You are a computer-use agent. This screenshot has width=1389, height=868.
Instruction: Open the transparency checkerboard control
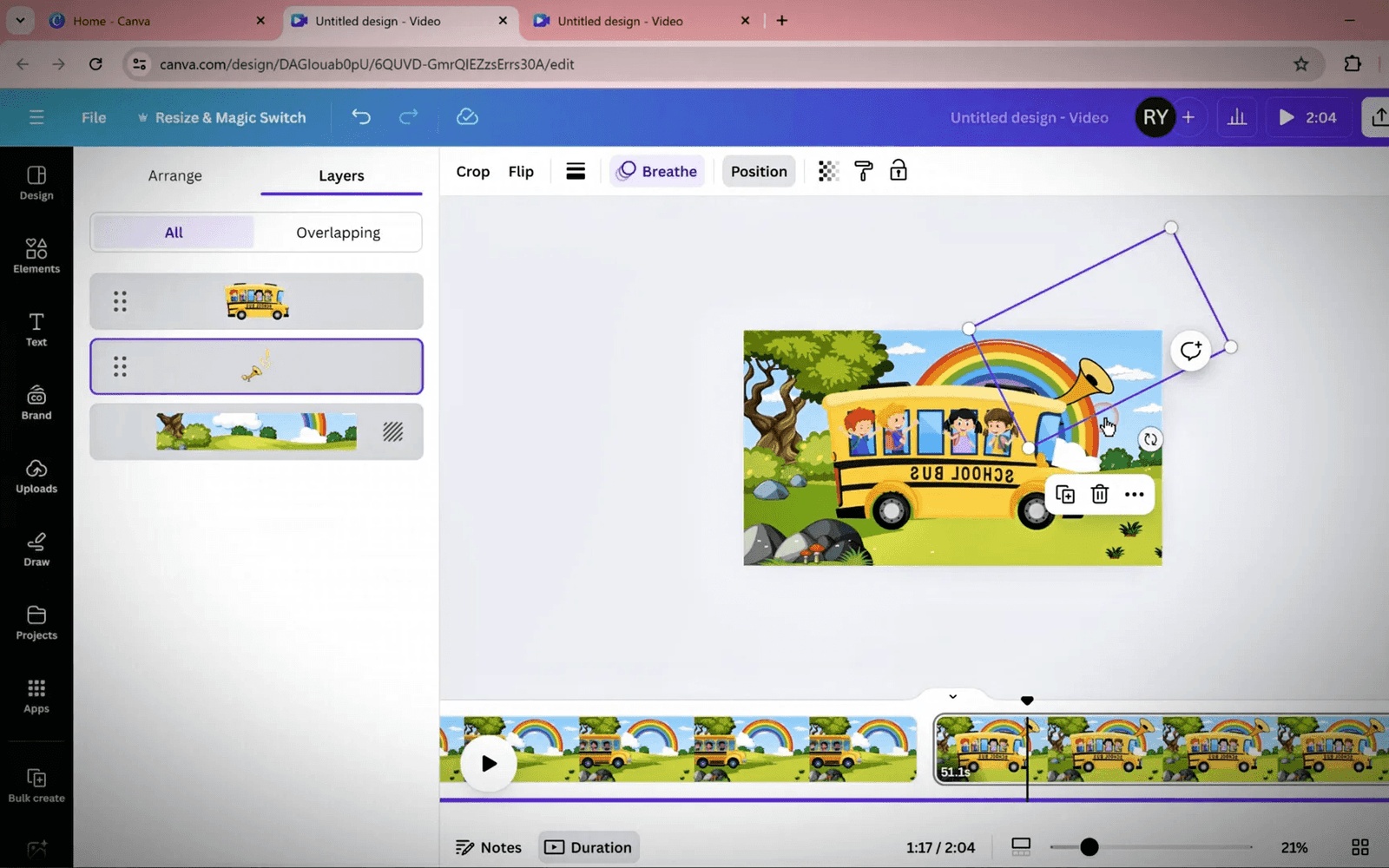[x=828, y=171]
